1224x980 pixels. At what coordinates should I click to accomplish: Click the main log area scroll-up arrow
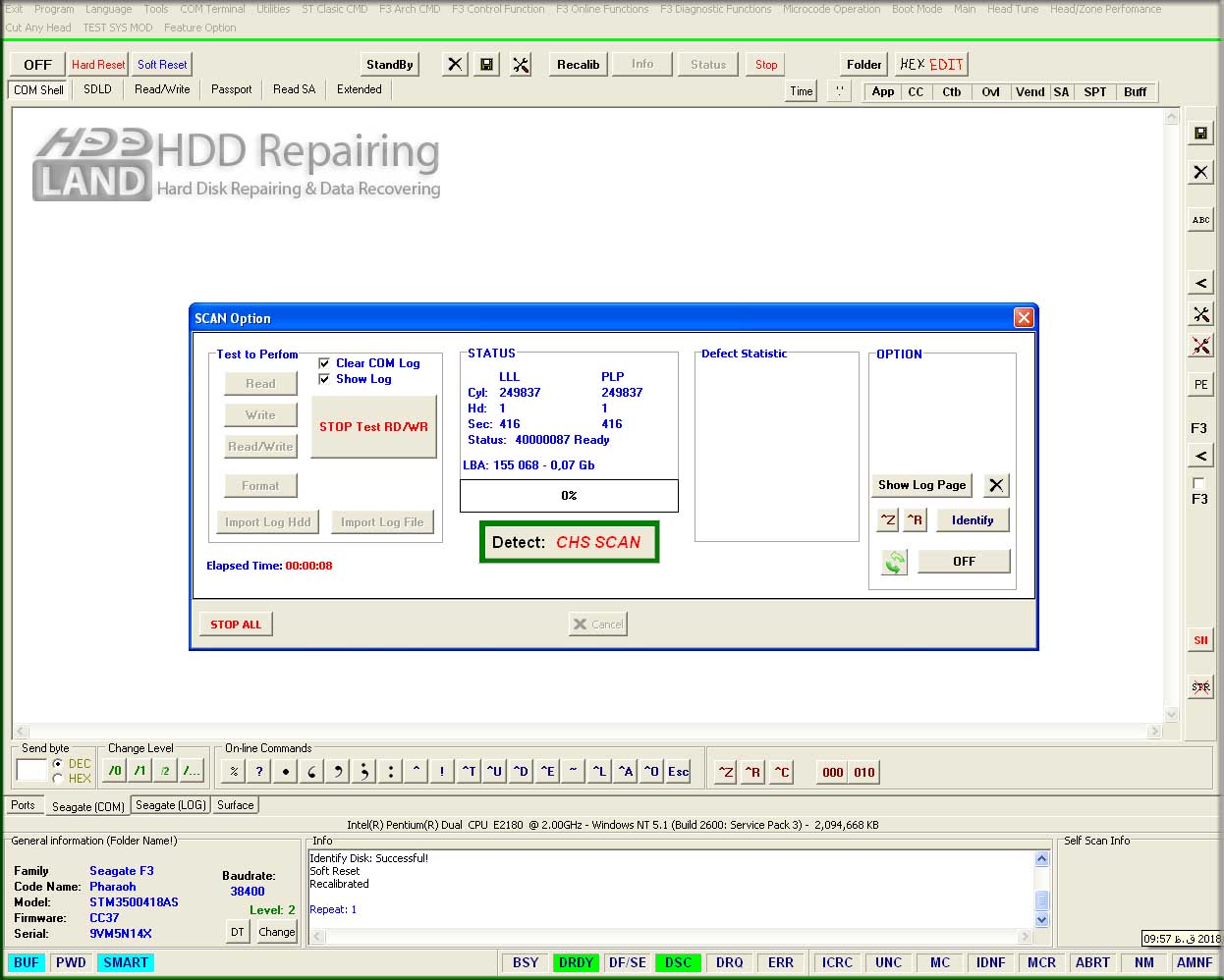[1171, 118]
